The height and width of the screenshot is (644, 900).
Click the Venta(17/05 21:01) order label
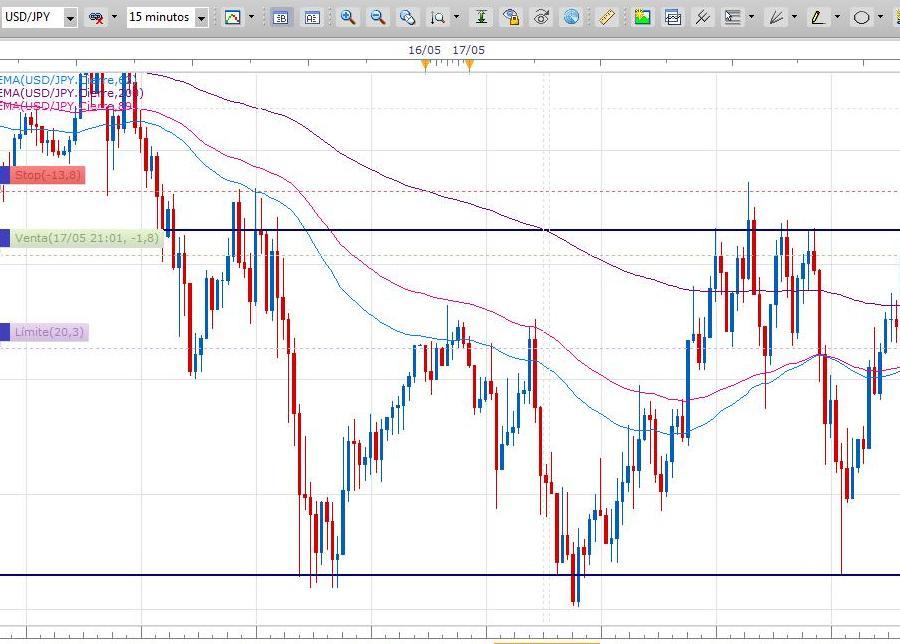tap(86, 238)
